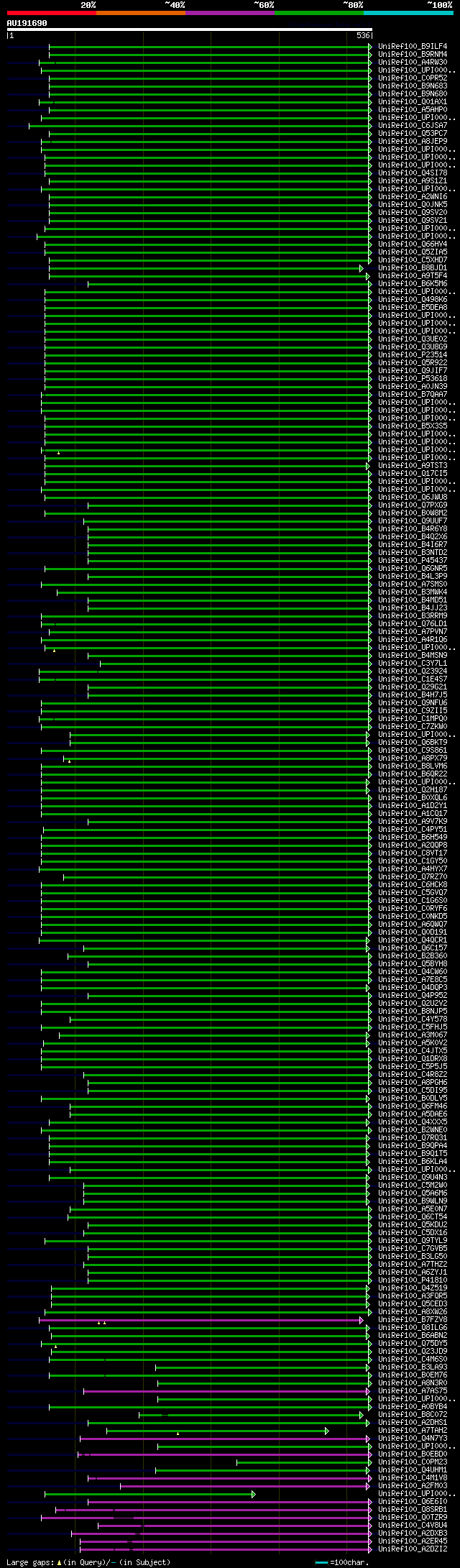Click hit label UniRef100_B2WNE0
Image resolution: width=460 pixels, height=1568 pixels.
pyautogui.click(x=413, y=1129)
